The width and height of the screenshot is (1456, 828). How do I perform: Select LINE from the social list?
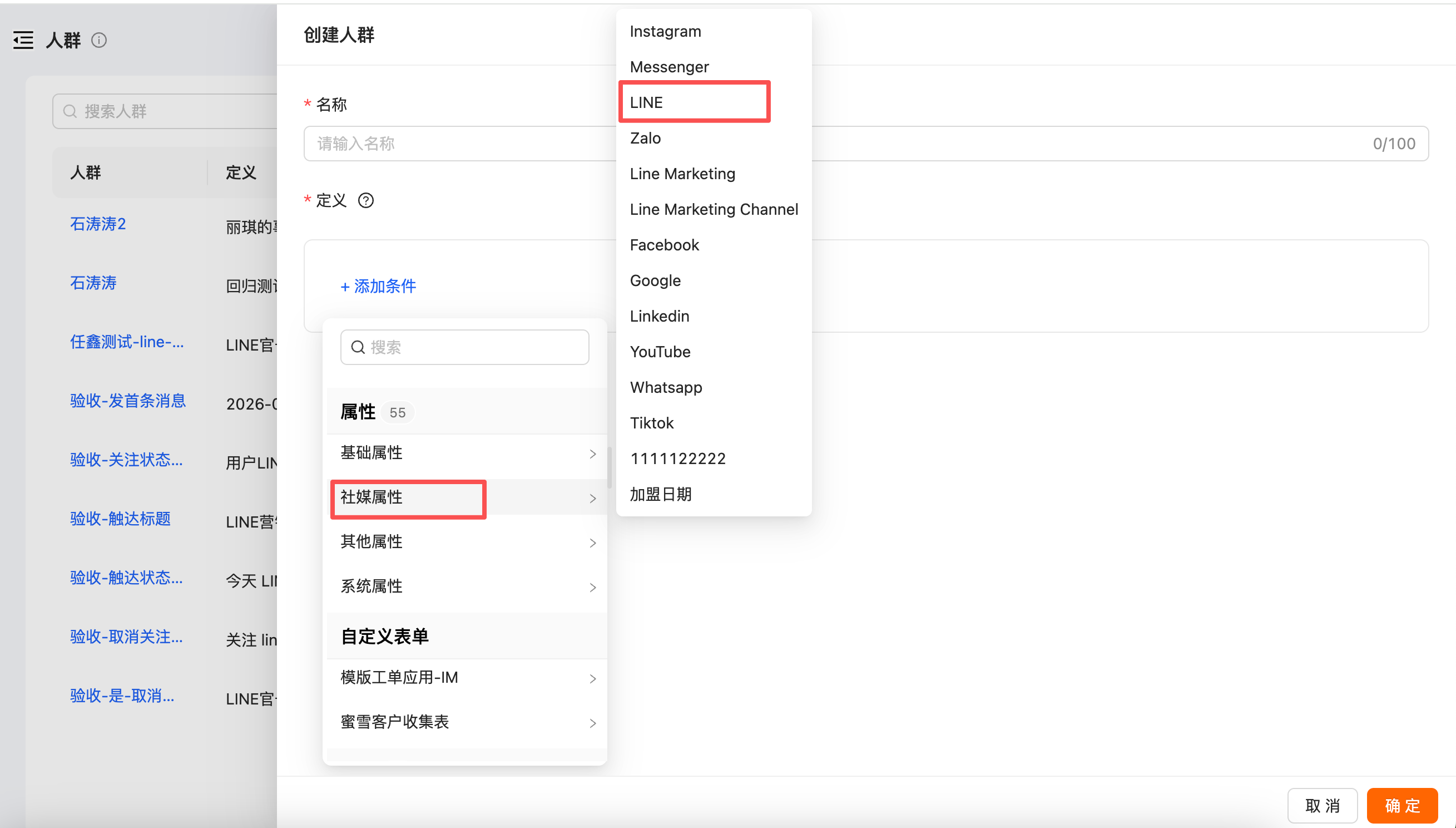(646, 102)
